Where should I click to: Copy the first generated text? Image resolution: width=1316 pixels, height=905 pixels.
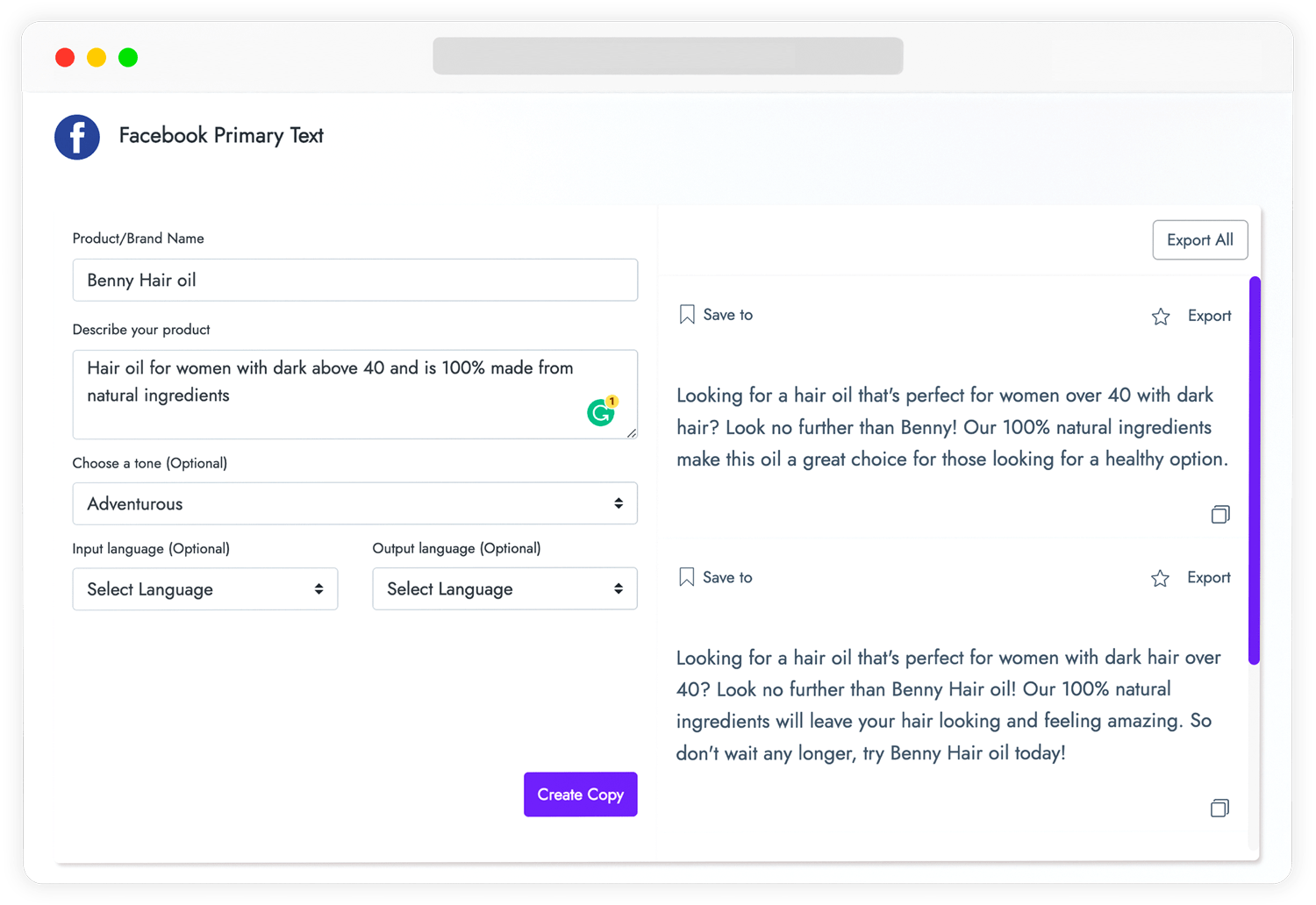tap(1219, 515)
